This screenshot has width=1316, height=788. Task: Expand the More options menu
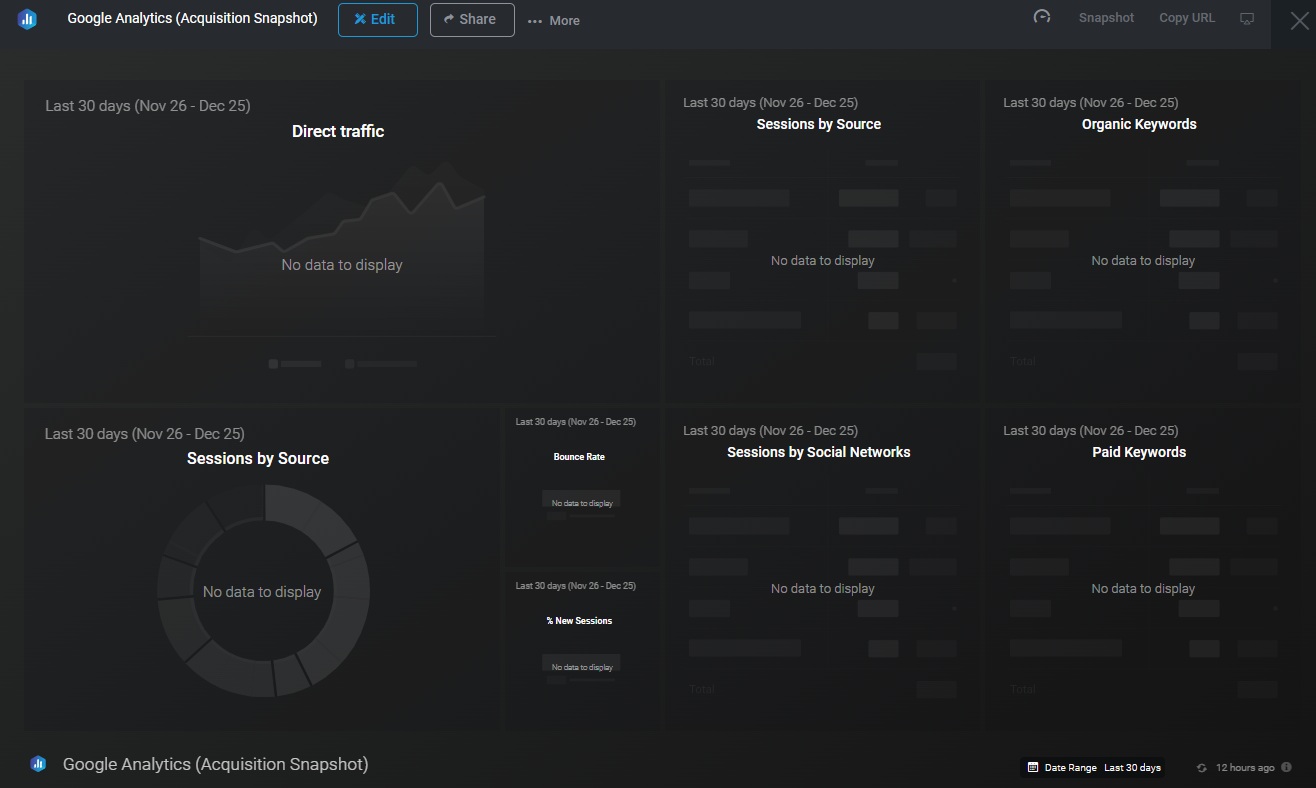pos(553,20)
